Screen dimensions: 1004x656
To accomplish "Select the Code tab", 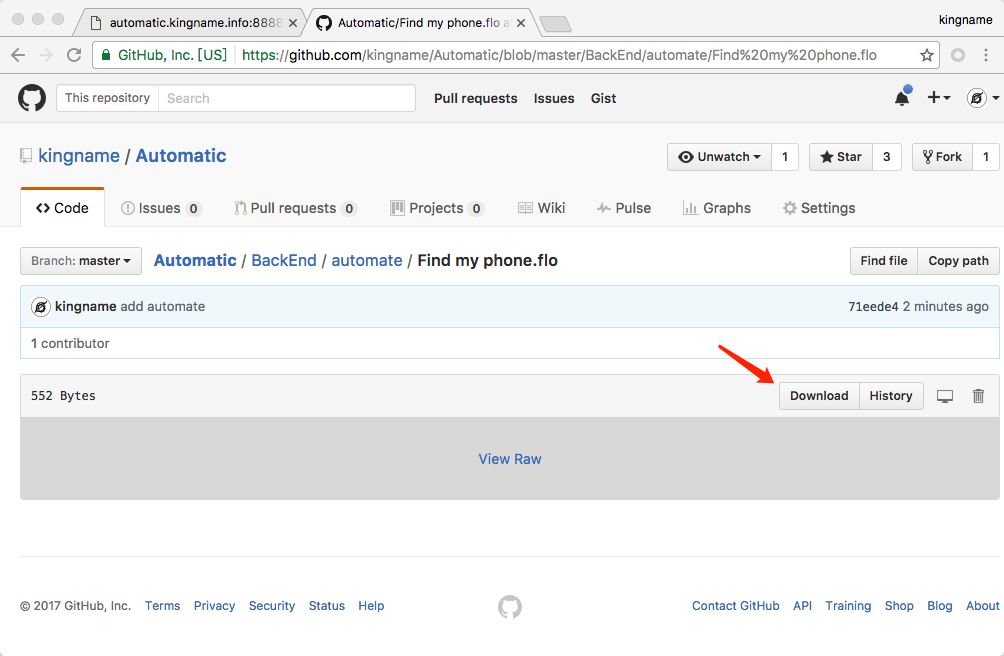I will click(x=62, y=208).
